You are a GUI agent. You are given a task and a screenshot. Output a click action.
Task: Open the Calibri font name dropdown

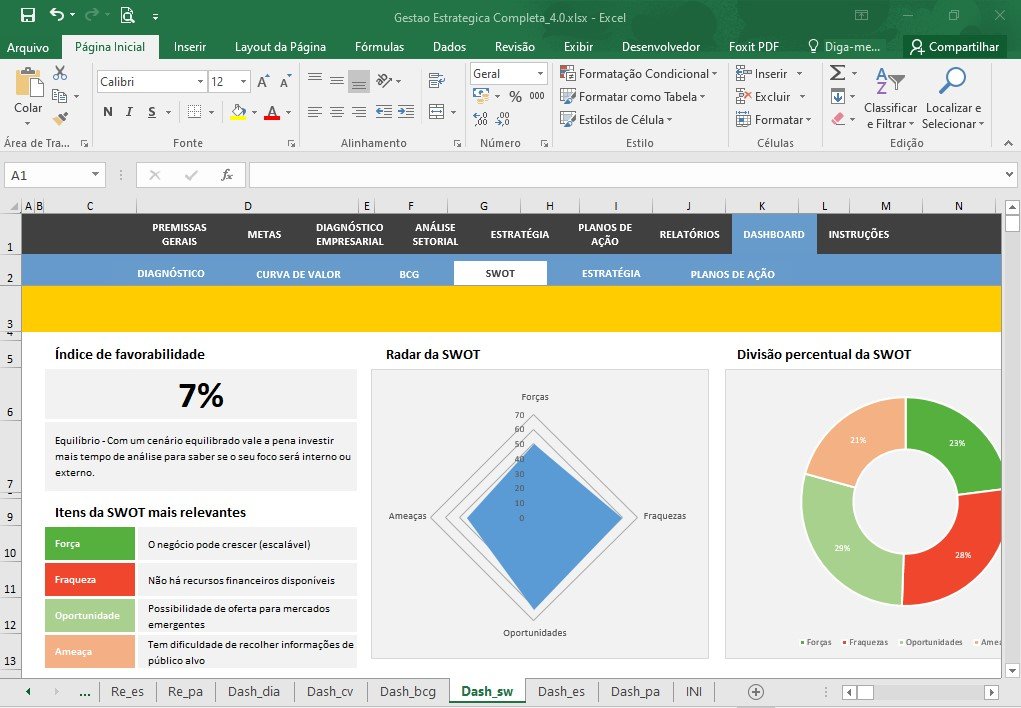pyautogui.click(x=200, y=81)
